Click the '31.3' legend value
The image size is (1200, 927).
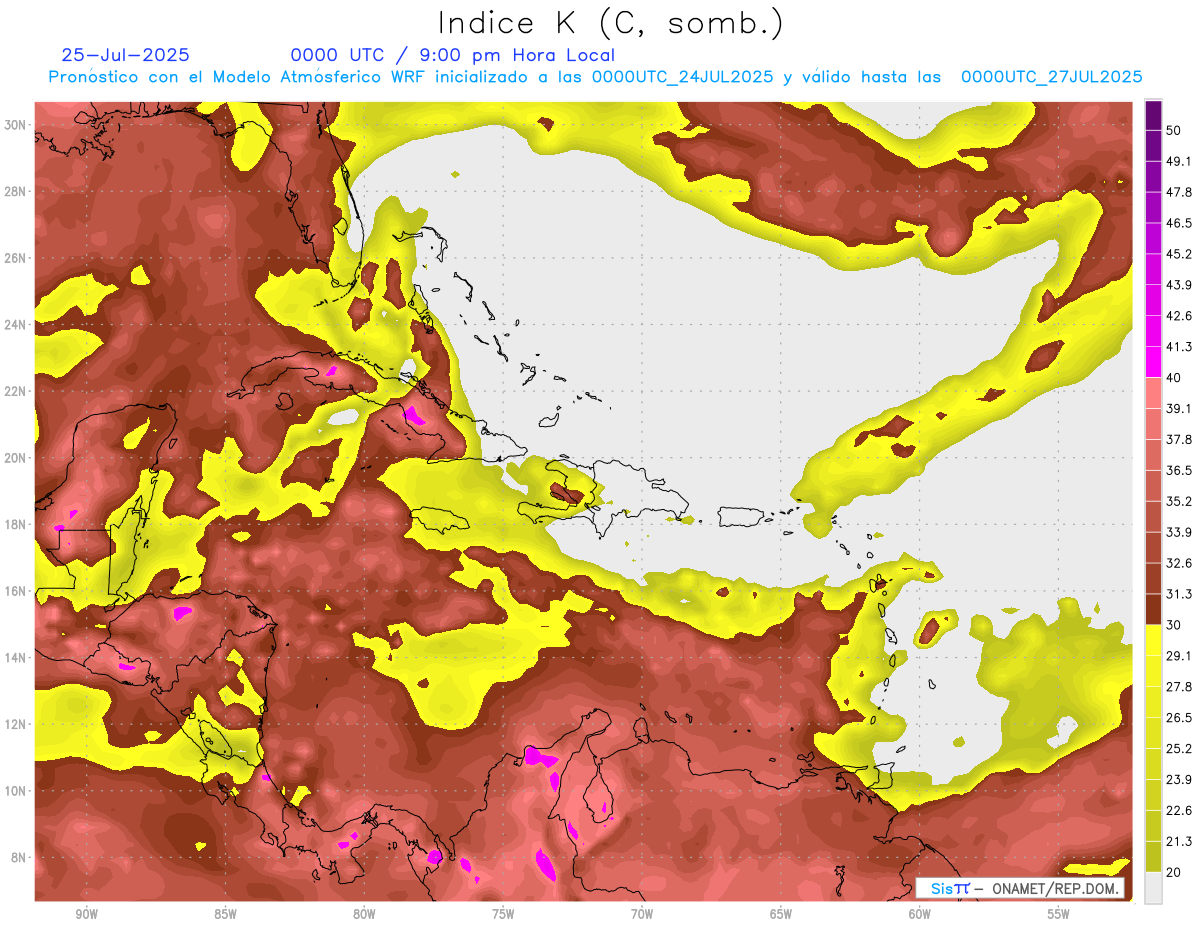[1178, 594]
